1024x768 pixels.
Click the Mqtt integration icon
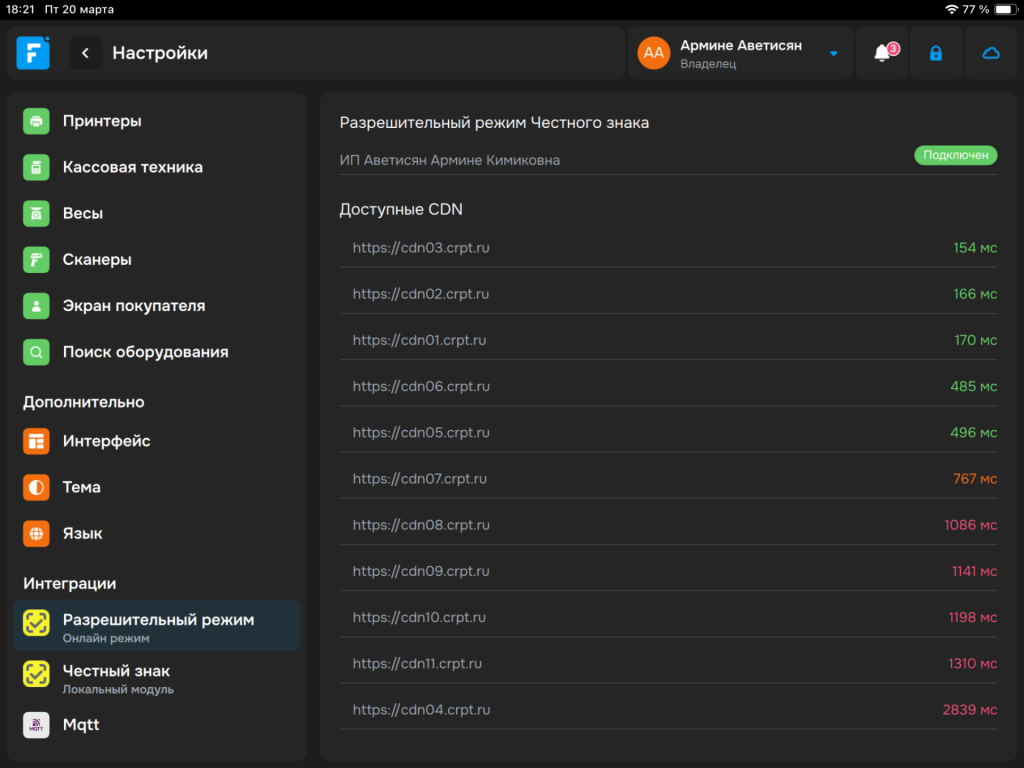click(x=36, y=725)
